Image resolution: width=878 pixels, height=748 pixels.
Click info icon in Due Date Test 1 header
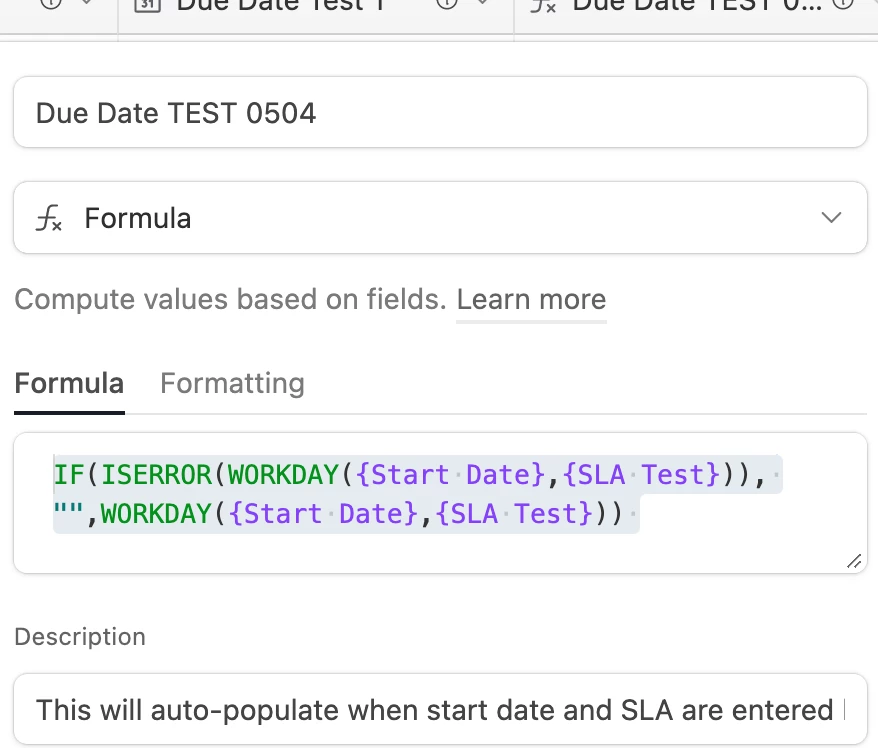[447, 4]
